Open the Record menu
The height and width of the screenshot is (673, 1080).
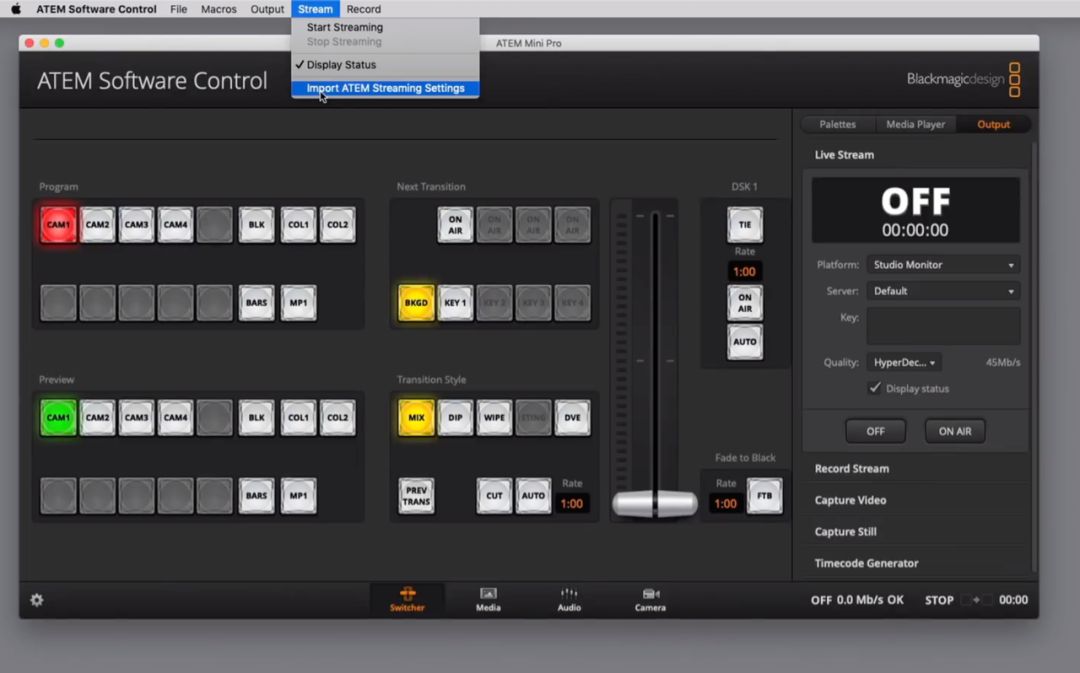pyautogui.click(x=364, y=9)
